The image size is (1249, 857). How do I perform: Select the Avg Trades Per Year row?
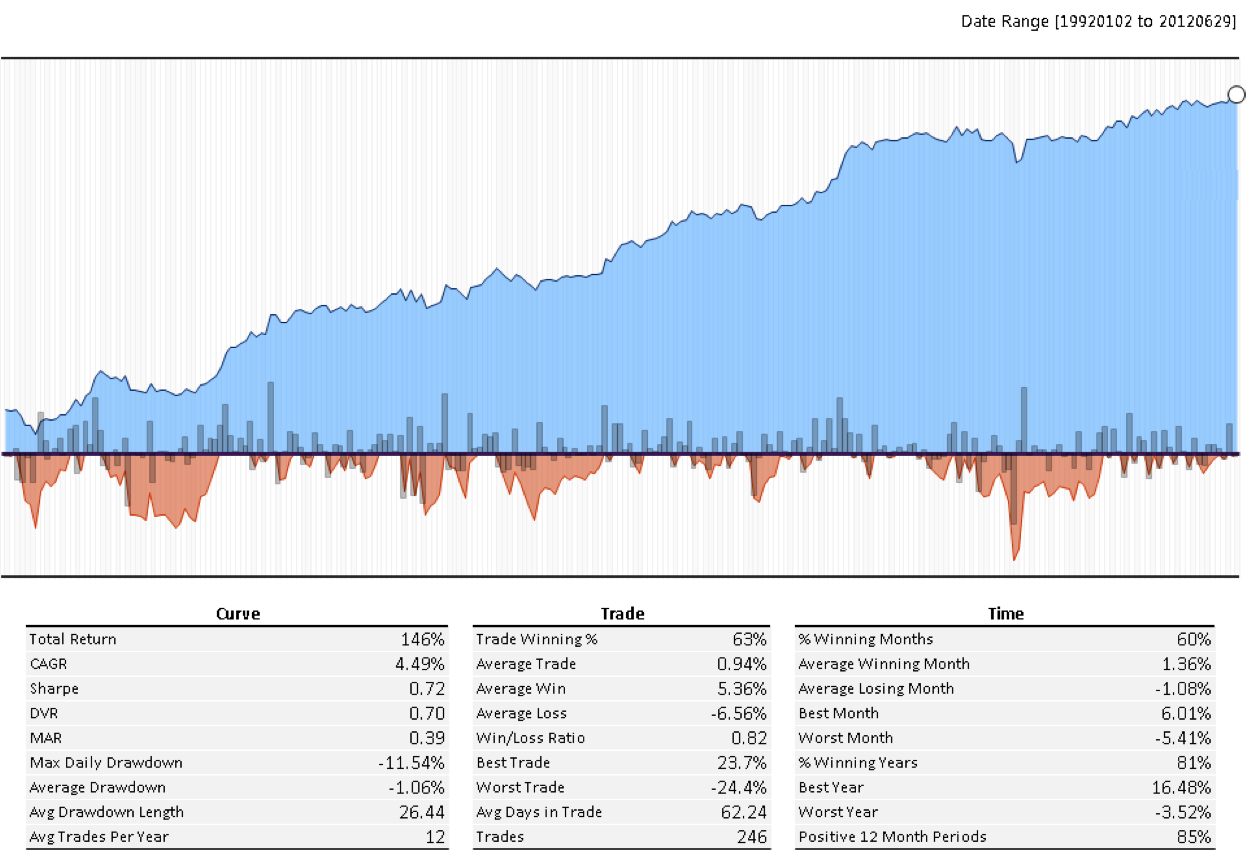point(236,837)
